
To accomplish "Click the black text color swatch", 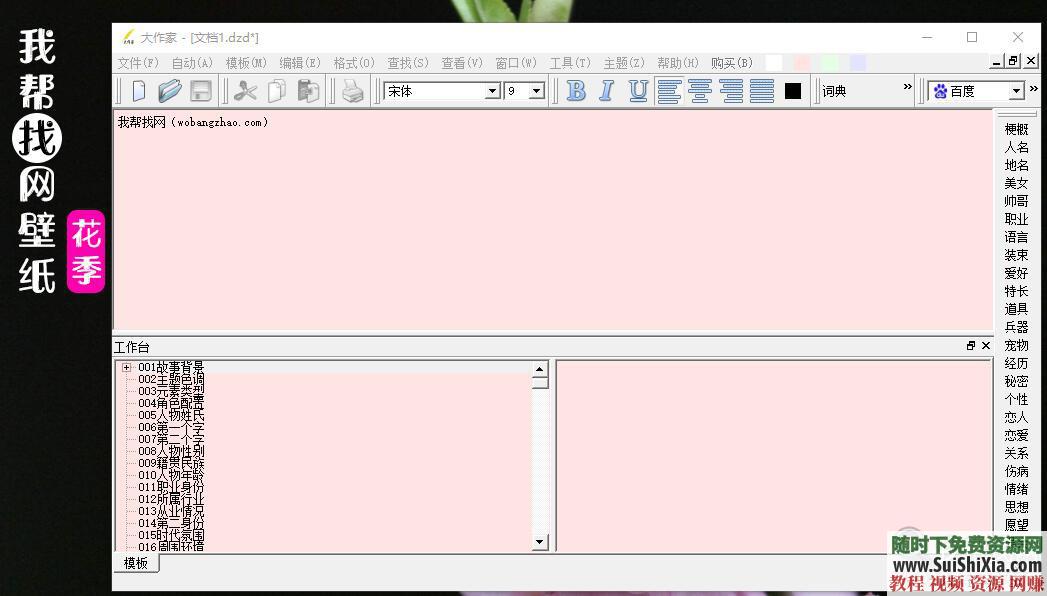I will pyautogui.click(x=793, y=91).
